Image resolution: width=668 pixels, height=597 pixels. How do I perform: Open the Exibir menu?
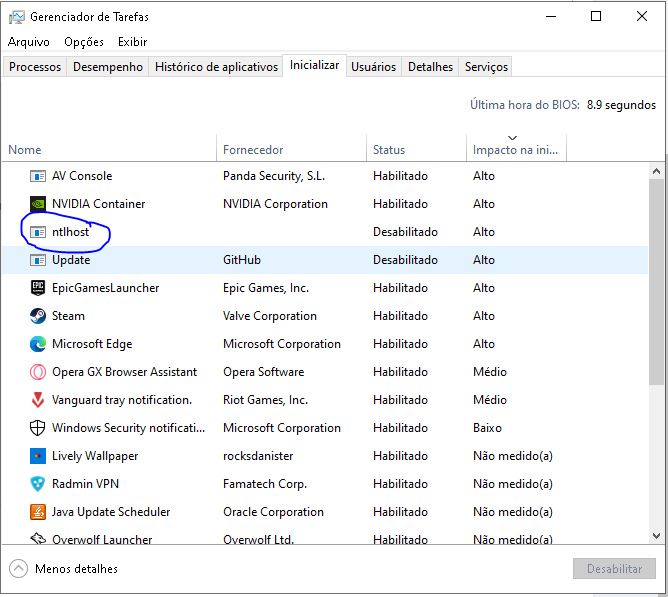click(132, 42)
